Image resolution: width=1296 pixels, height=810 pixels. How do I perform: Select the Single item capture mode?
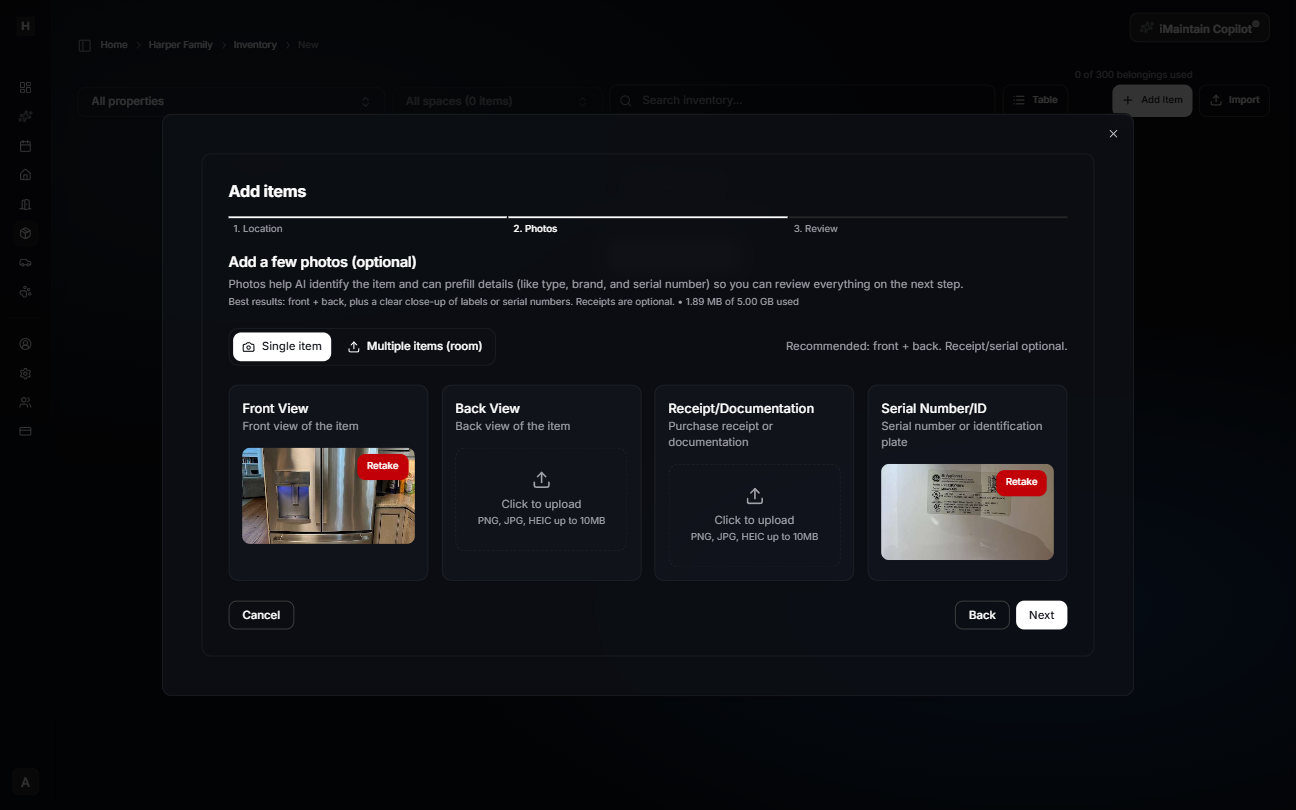point(281,346)
